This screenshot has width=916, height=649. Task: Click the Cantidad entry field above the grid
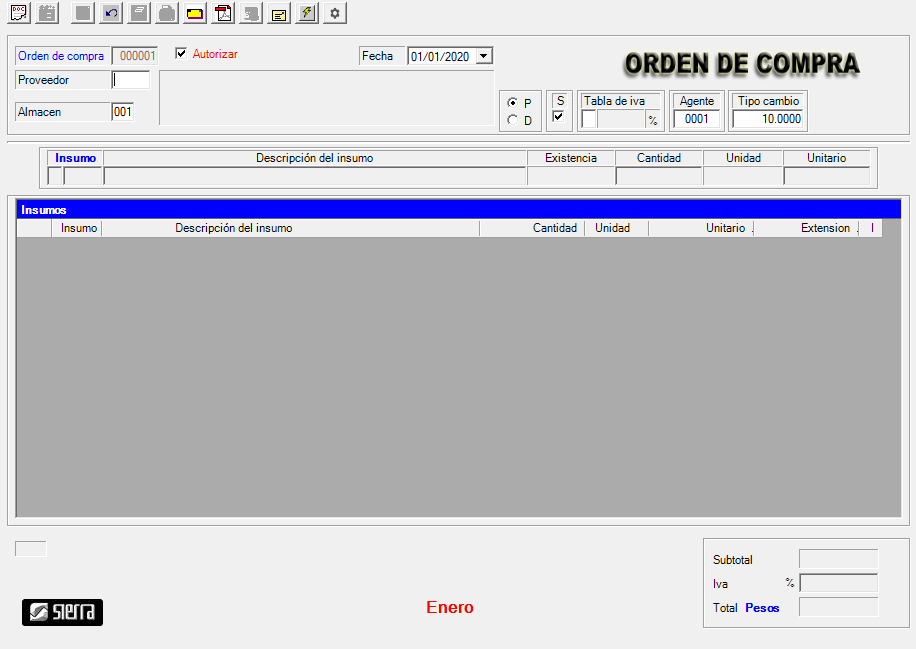[658, 177]
